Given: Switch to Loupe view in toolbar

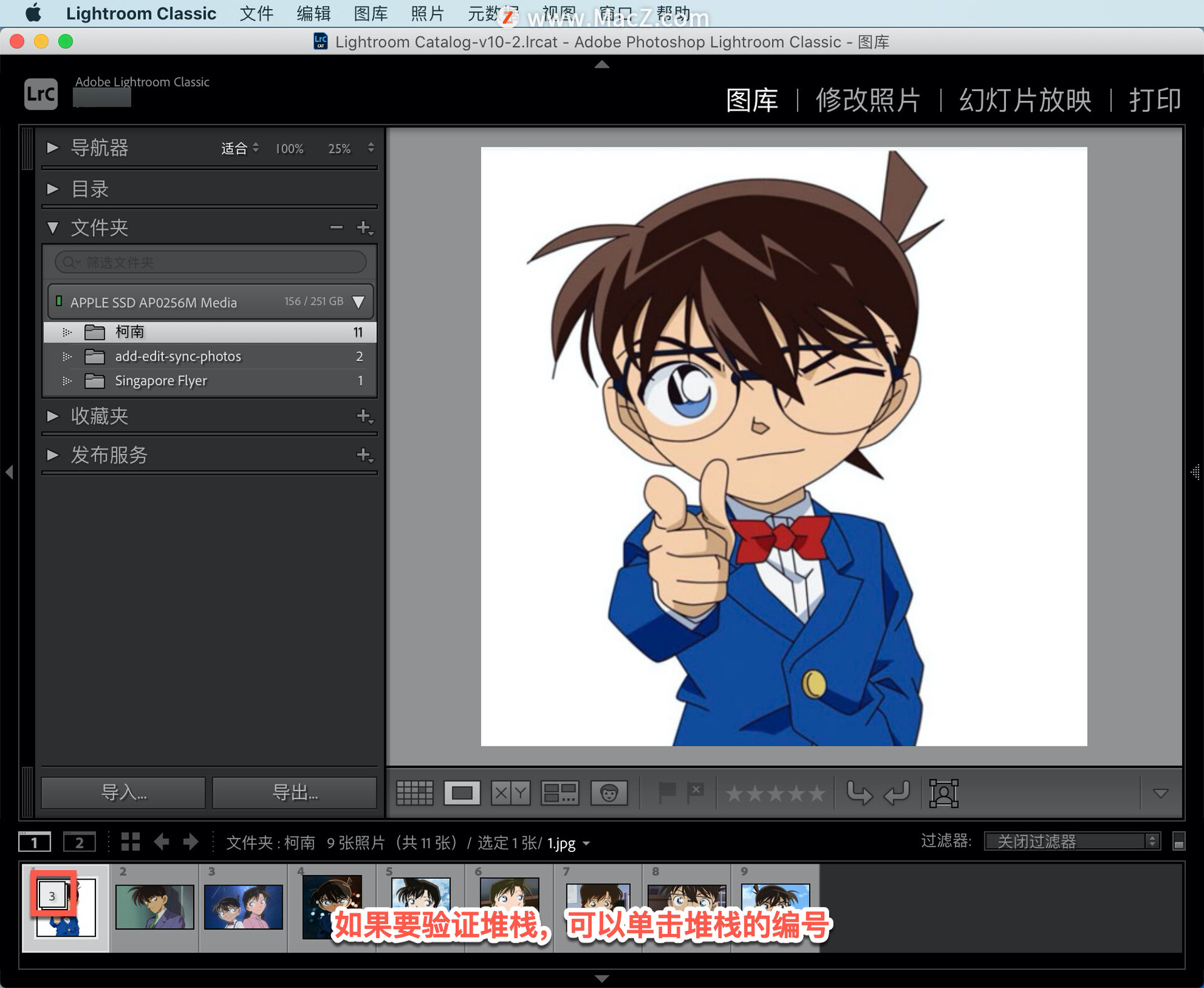Looking at the screenshot, I should coord(462,794).
